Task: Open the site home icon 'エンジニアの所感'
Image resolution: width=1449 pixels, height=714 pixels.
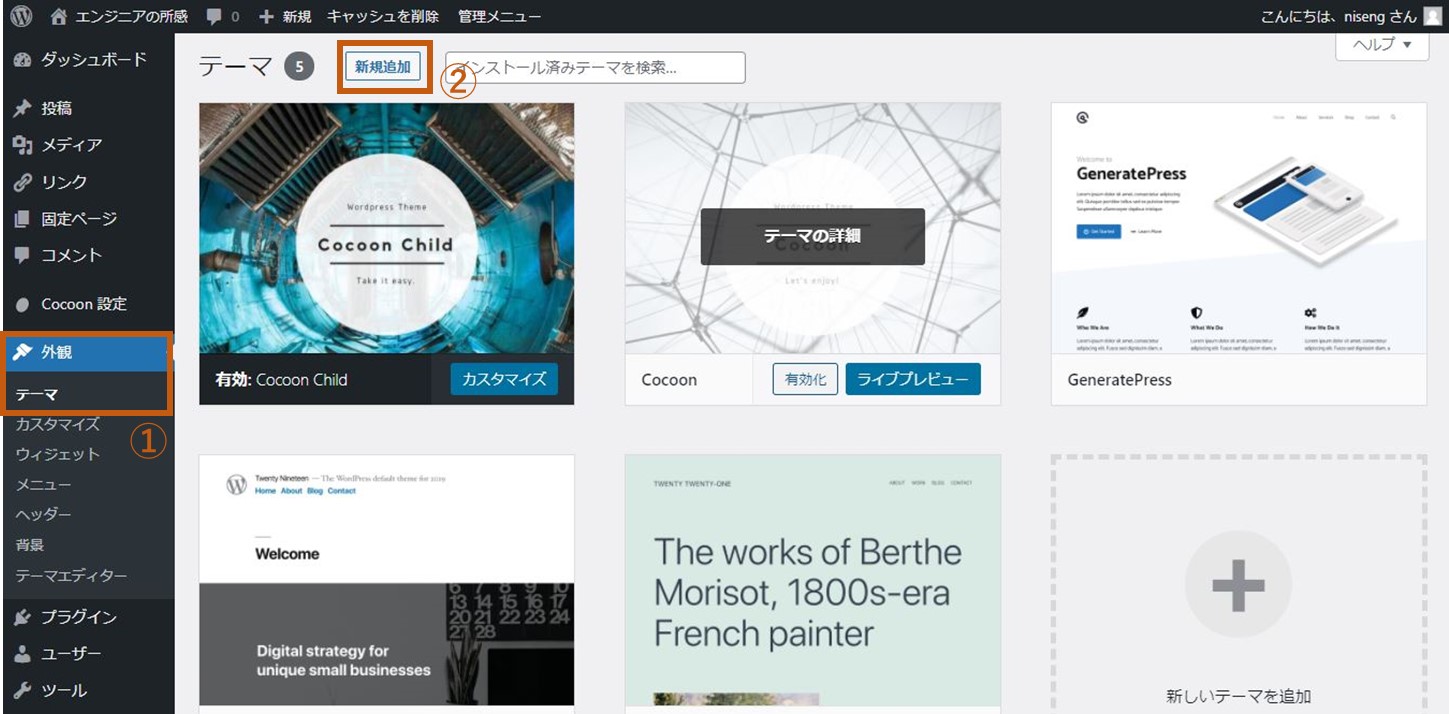Action: [119, 16]
